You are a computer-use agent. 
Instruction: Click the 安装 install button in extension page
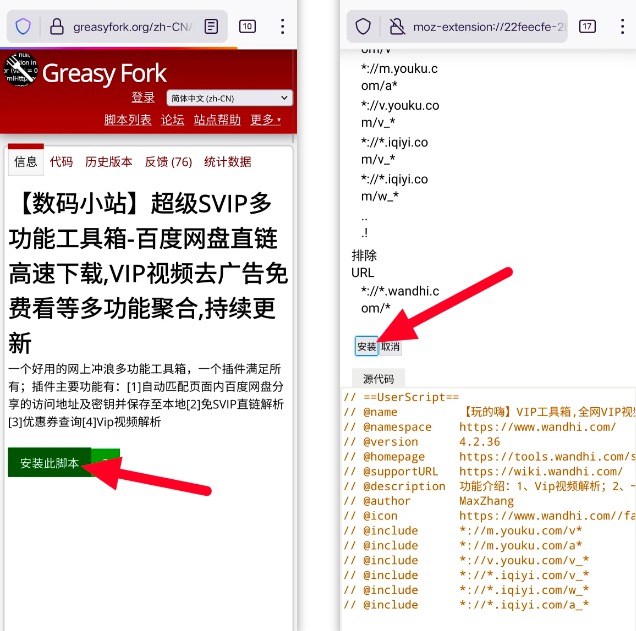pyautogui.click(x=367, y=347)
